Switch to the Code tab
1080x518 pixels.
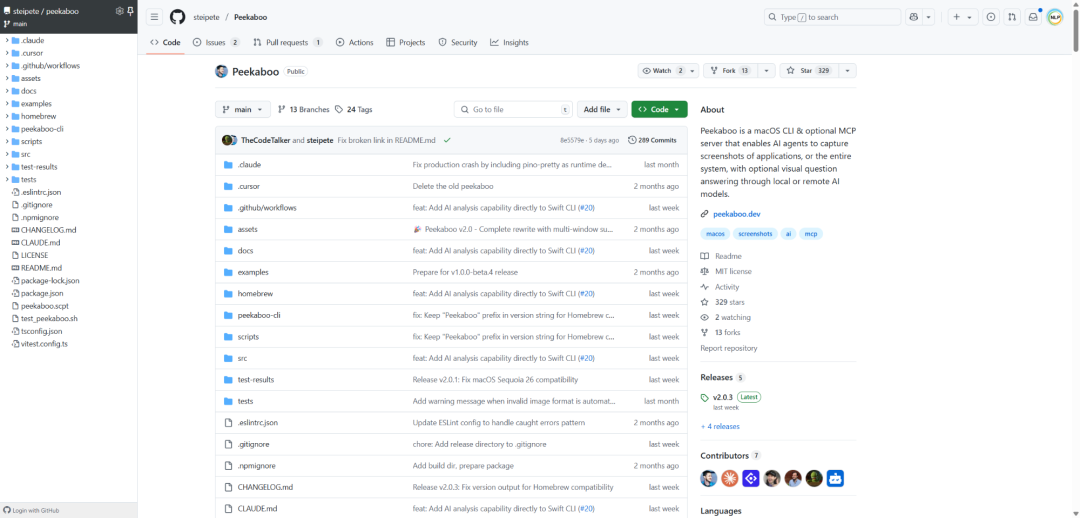point(165,42)
